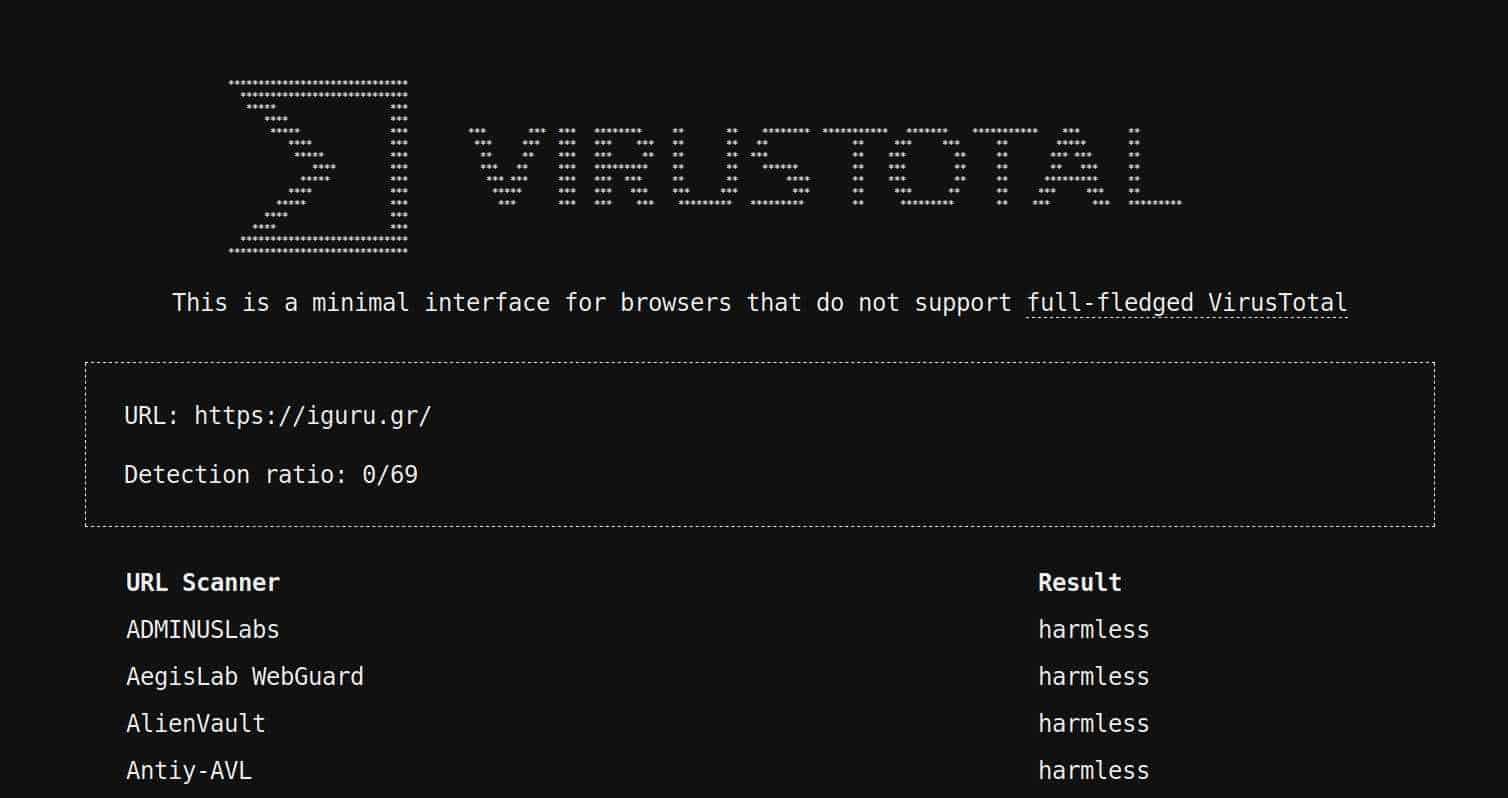Click harmless result for AlienVault
Image resolution: width=1508 pixels, height=798 pixels.
[1094, 723]
